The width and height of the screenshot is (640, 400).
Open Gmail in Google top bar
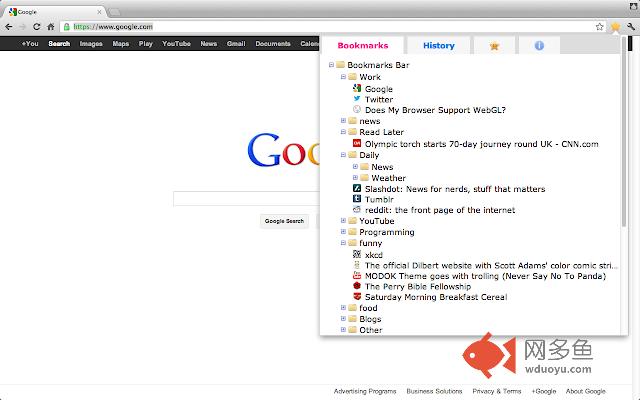tap(236, 43)
